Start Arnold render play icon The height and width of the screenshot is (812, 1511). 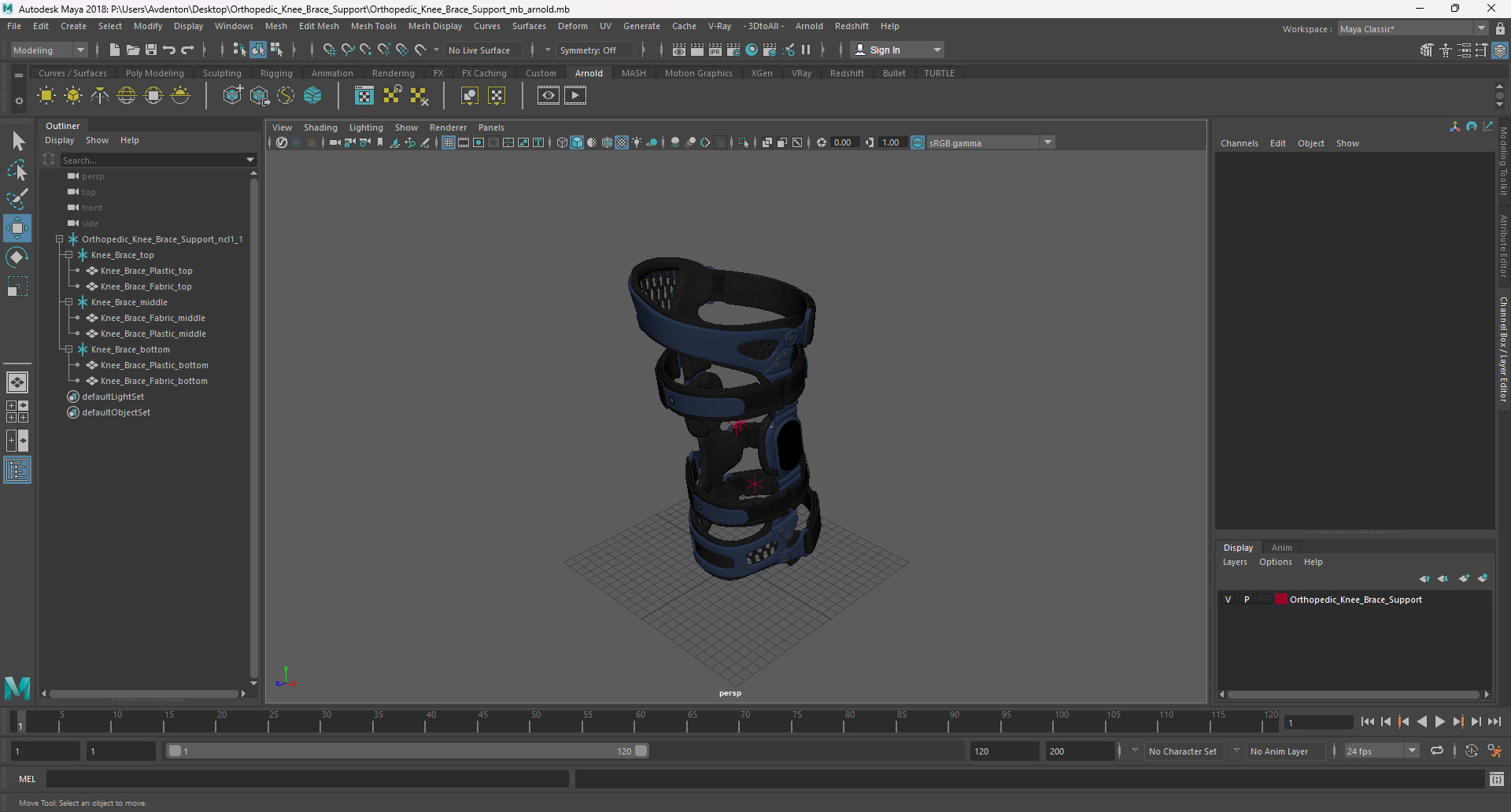[x=575, y=96]
